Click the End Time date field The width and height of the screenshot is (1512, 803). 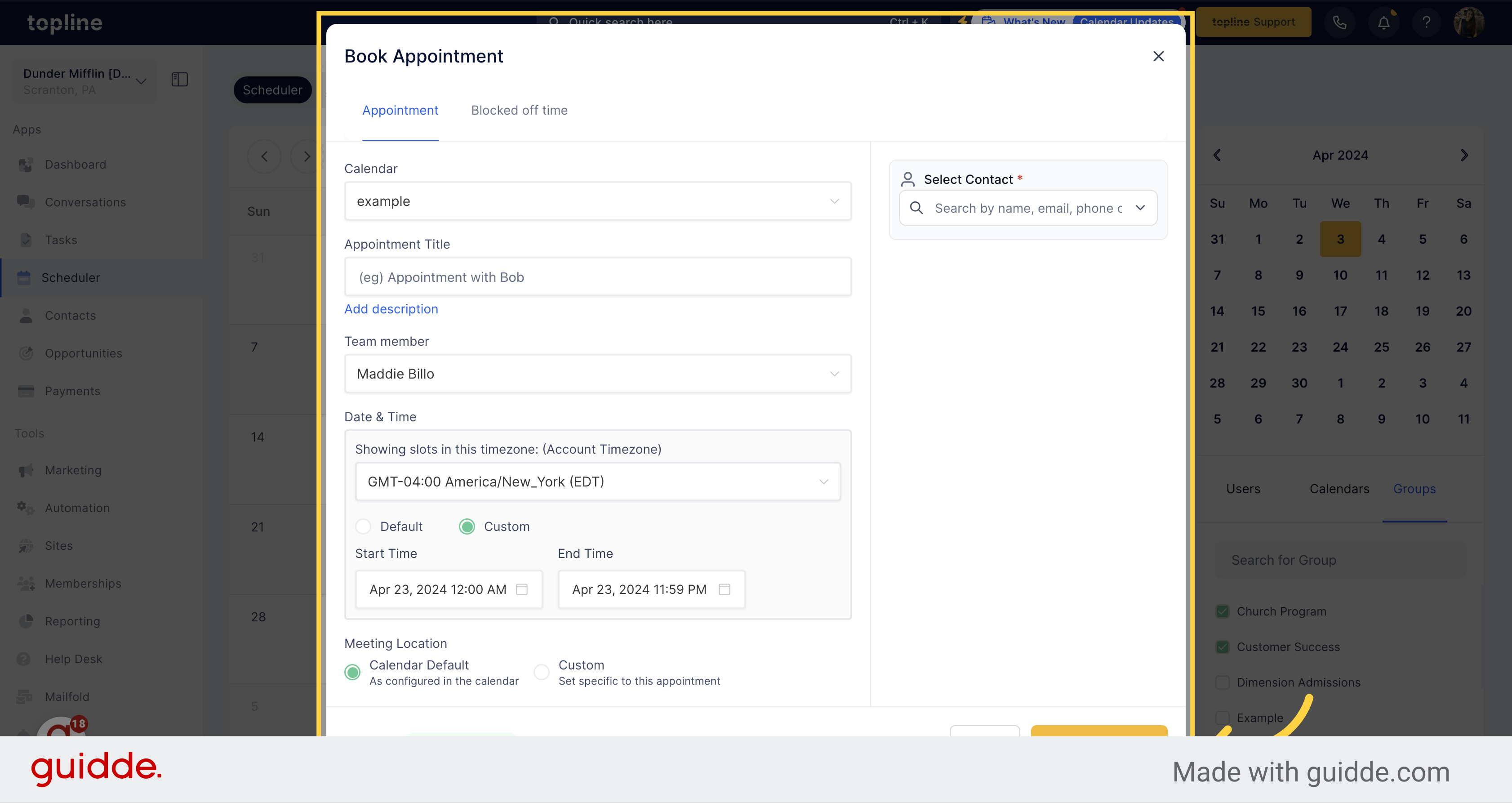point(651,589)
